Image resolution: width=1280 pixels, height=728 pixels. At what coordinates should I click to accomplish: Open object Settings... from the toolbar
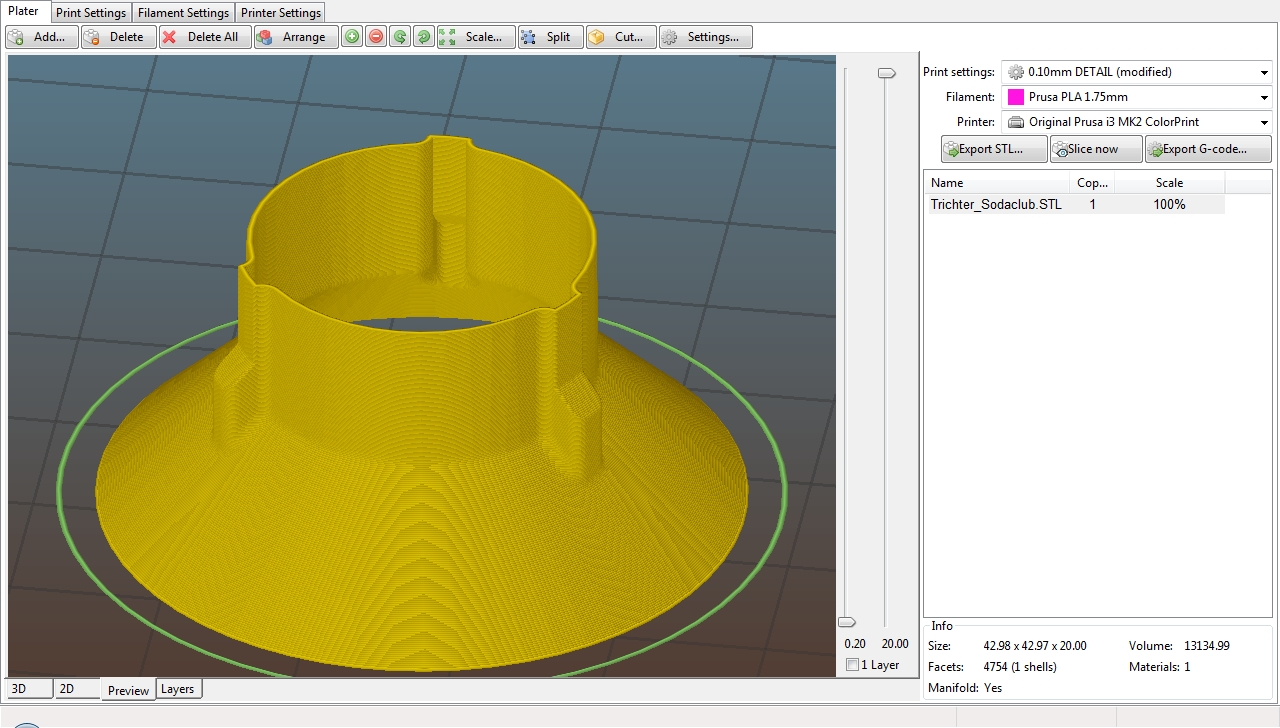tap(706, 37)
